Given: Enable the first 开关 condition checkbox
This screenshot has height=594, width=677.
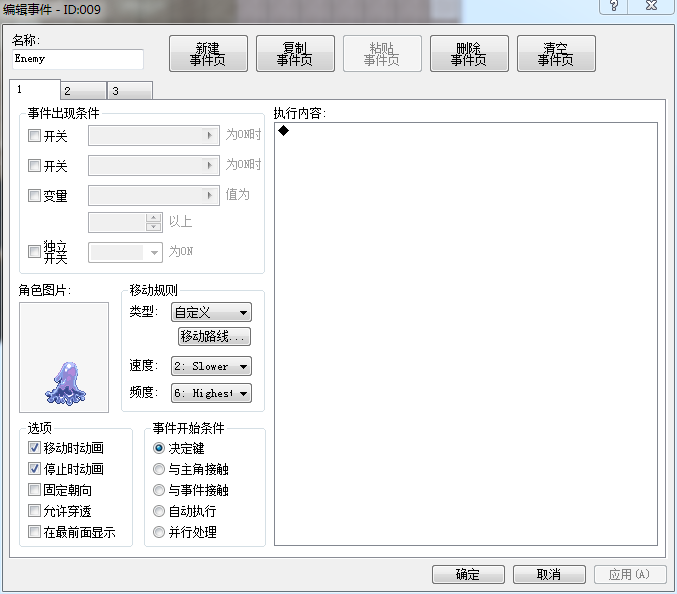Looking at the screenshot, I should click(x=34, y=136).
